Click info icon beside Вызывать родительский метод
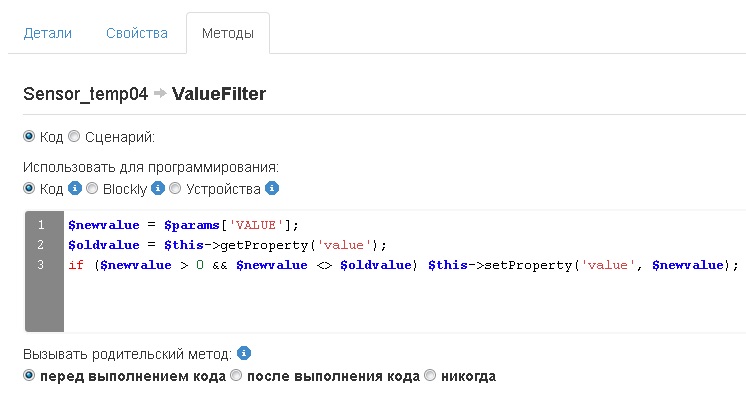The image size is (746, 396). pyautogui.click(x=244, y=354)
